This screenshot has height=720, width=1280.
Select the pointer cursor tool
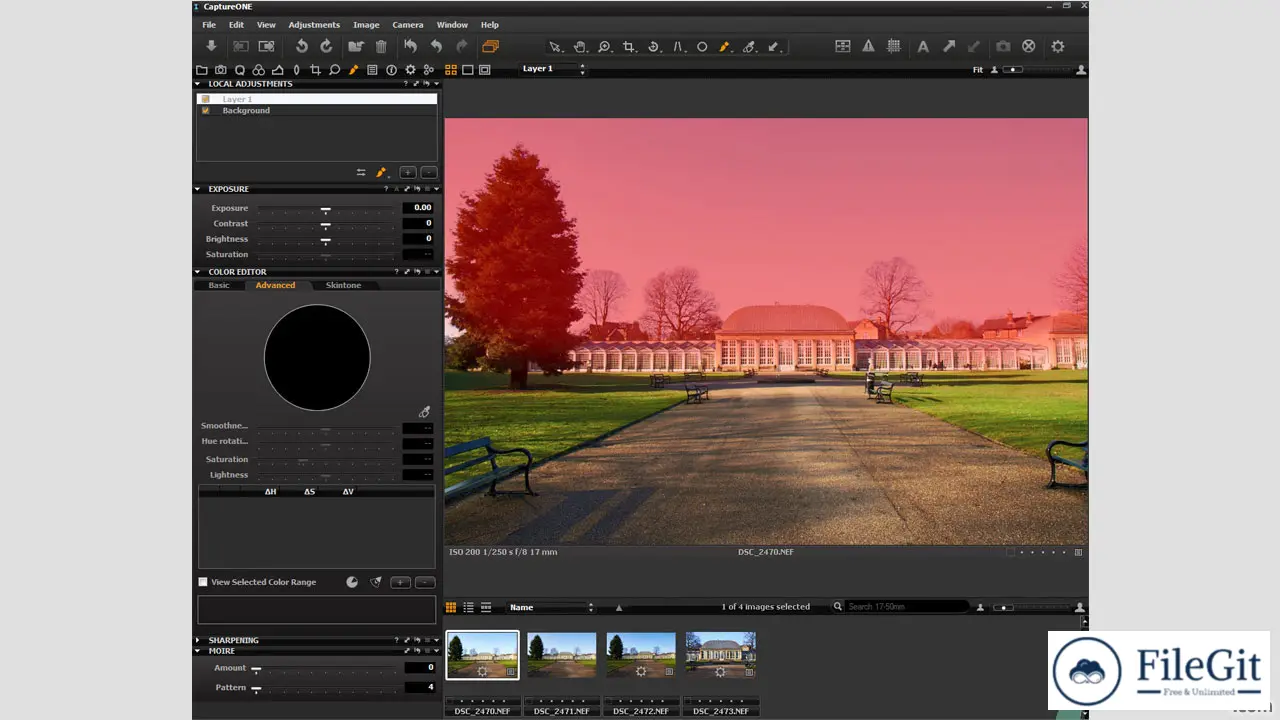(x=555, y=46)
